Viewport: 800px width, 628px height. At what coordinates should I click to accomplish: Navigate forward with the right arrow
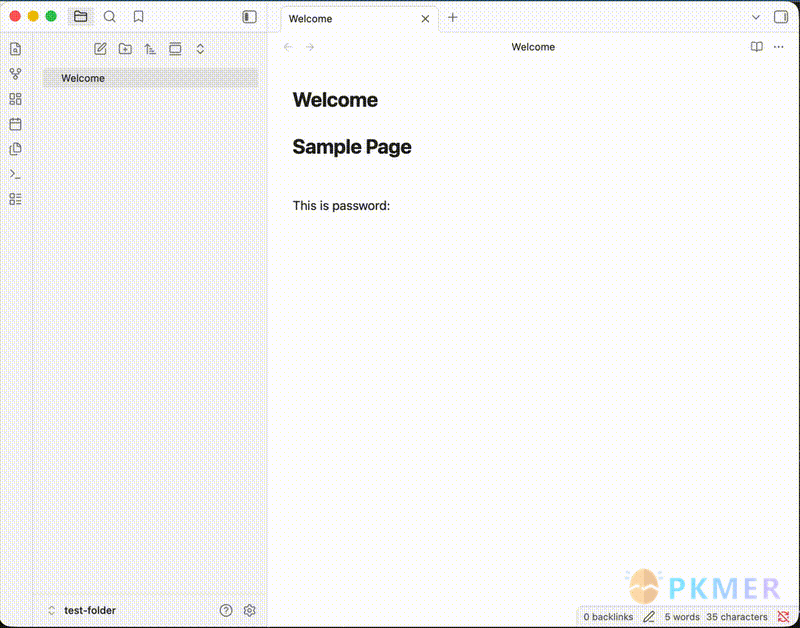[x=310, y=47]
